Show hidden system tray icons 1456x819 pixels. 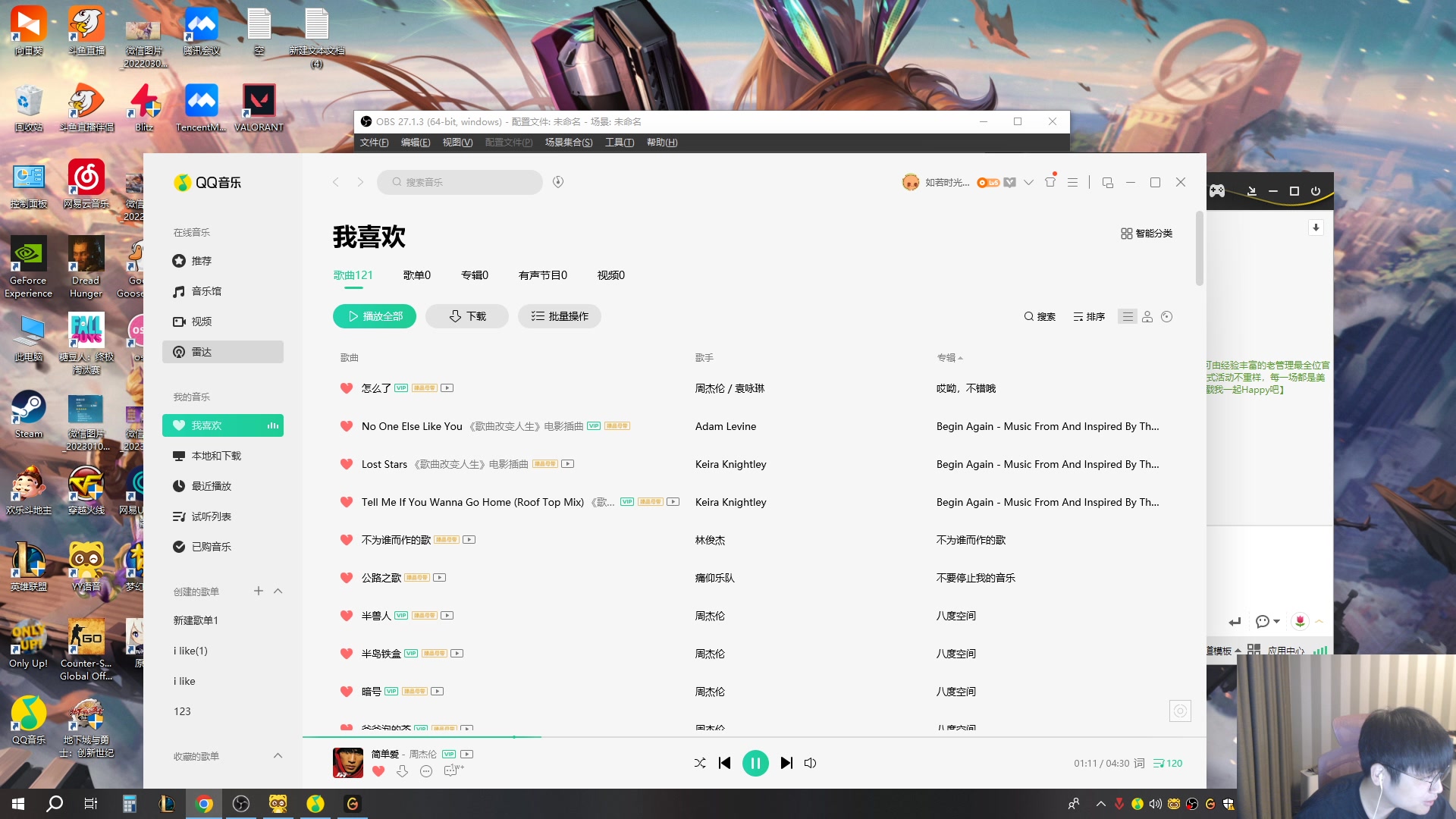pos(1100,804)
